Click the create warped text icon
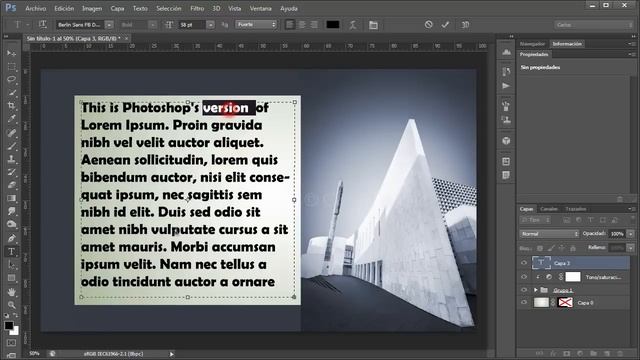The image size is (640, 360). click(x=353, y=25)
